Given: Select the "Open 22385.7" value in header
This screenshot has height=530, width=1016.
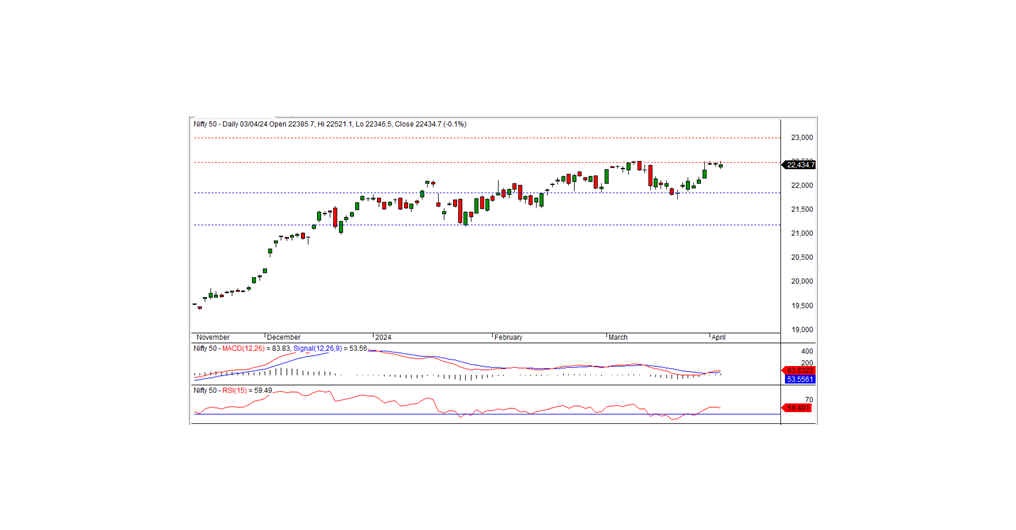Looking at the screenshot, I should point(290,124).
